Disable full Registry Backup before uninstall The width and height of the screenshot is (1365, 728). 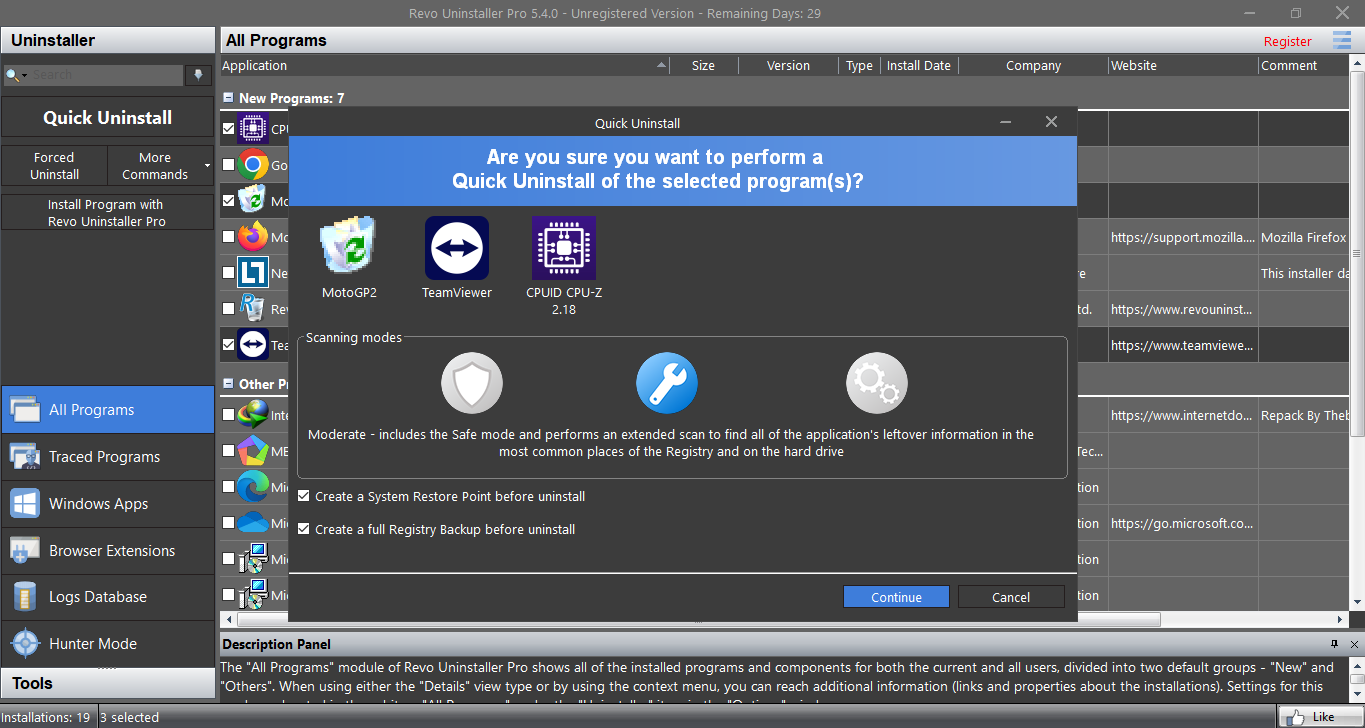click(304, 529)
